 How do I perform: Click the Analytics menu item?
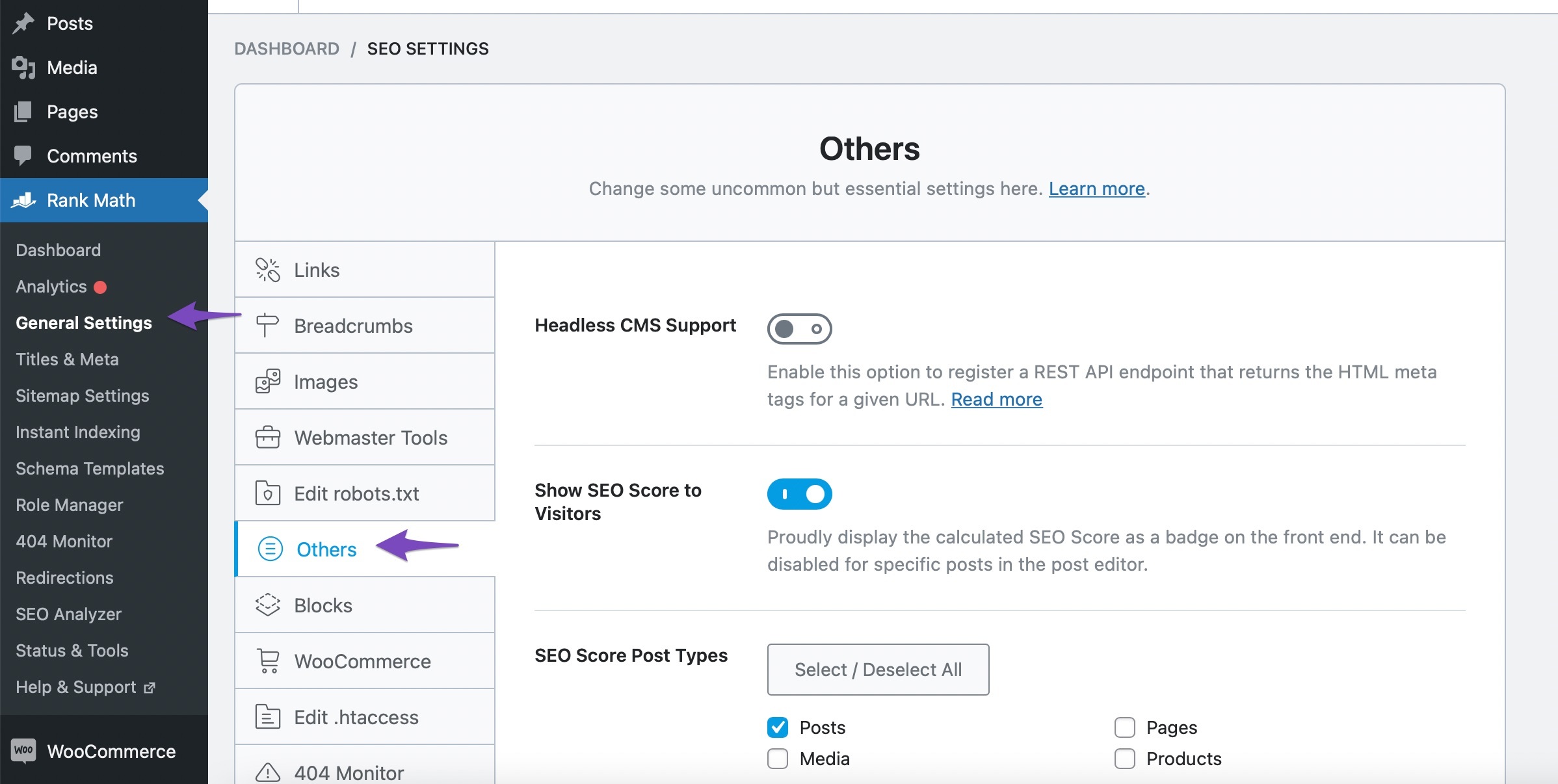(x=51, y=286)
